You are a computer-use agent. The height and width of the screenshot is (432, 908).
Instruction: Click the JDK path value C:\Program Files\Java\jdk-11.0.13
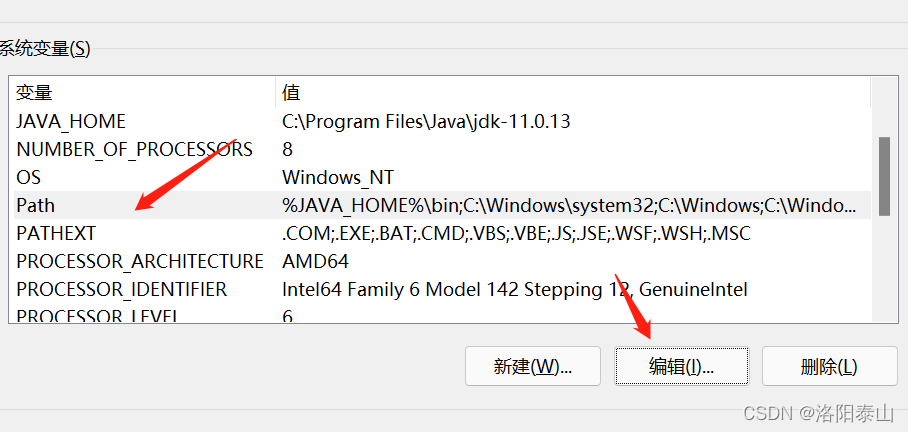point(426,122)
